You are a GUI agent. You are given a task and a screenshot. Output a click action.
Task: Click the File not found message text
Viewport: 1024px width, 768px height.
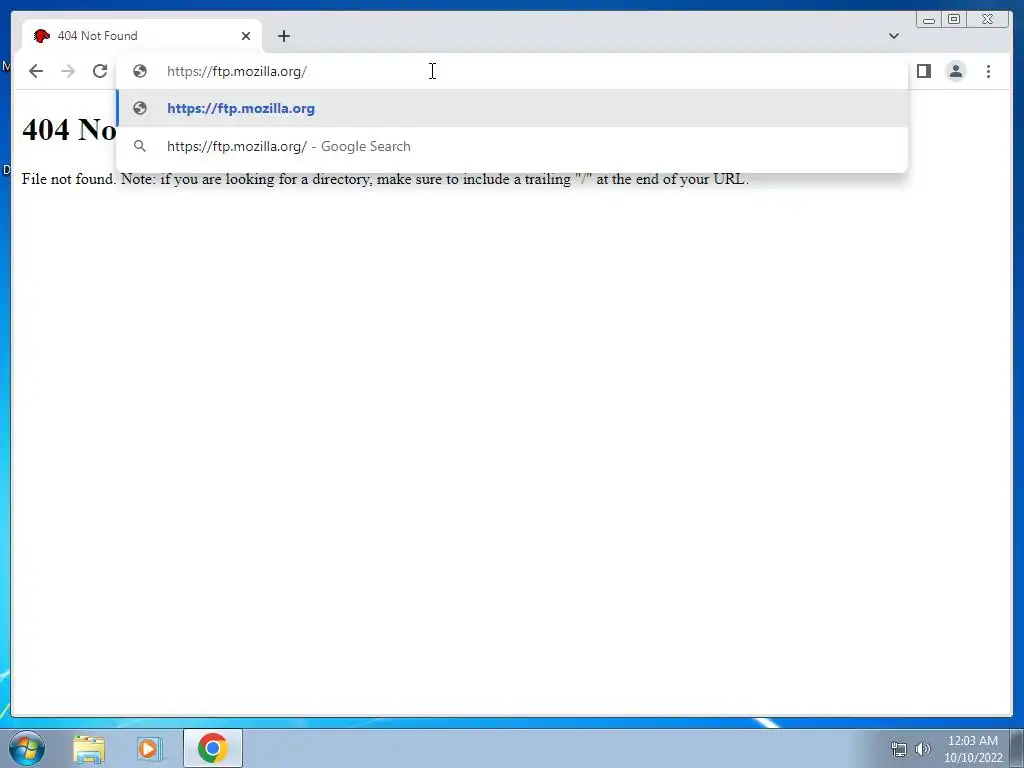point(385,179)
